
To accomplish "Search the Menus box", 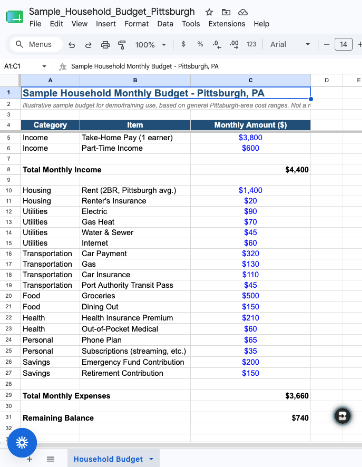I will click(36, 44).
